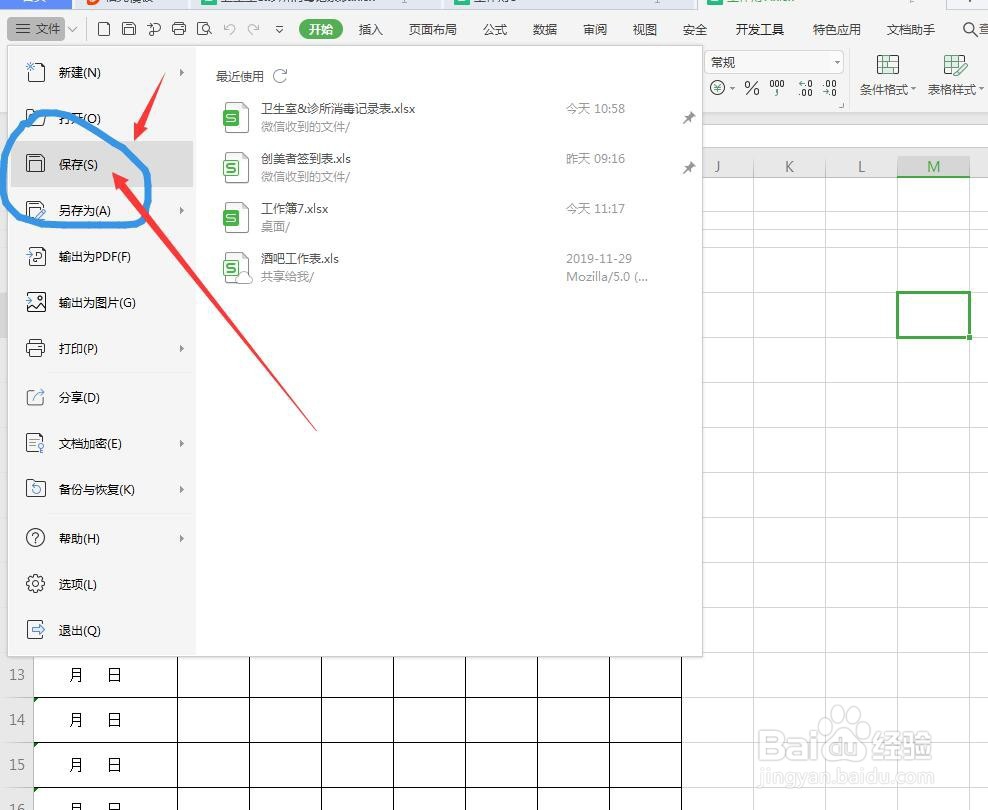Viewport: 988px width, 810px height.
Task: Open the 文档助手 ribbon tab
Action: pos(910,30)
